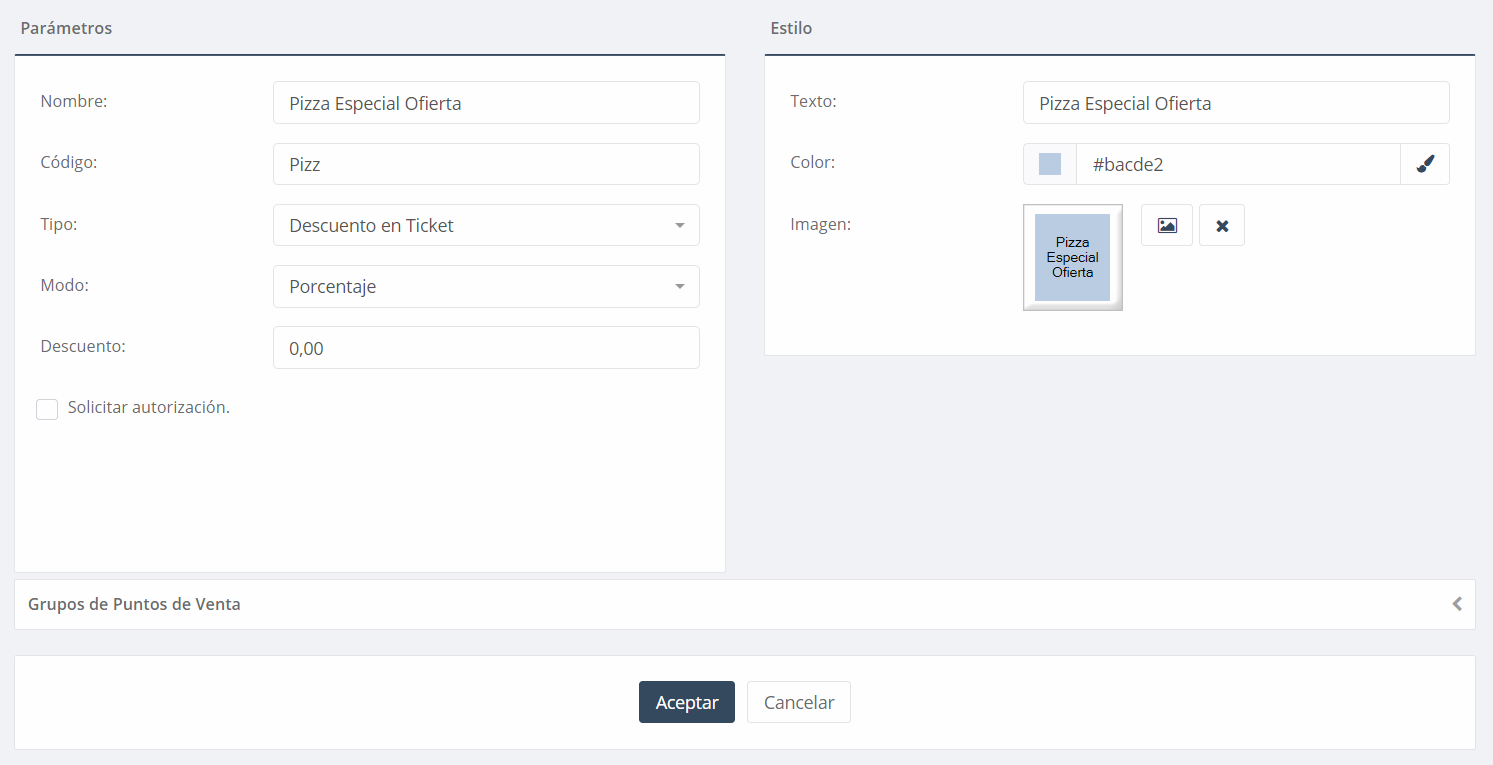Click the light blue color swatch

coord(1050,164)
